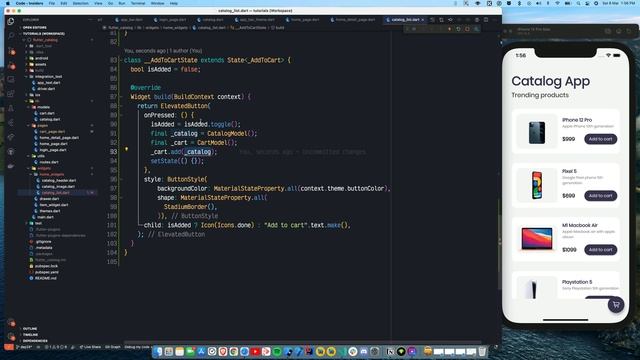Image resolution: width=640 pixels, height=360 pixels.
Task: Open drawer.dart in the explorer
Action: 49,199
